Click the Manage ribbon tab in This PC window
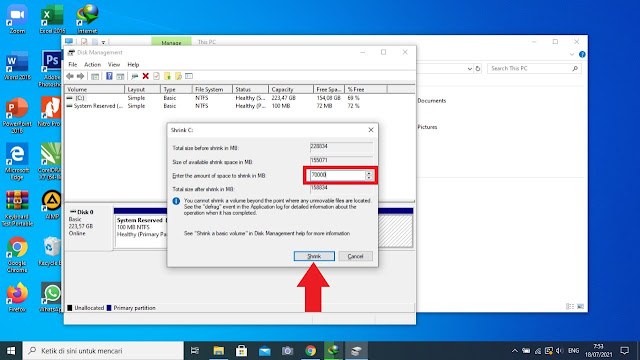640x360 pixels. tap(171, 42)
